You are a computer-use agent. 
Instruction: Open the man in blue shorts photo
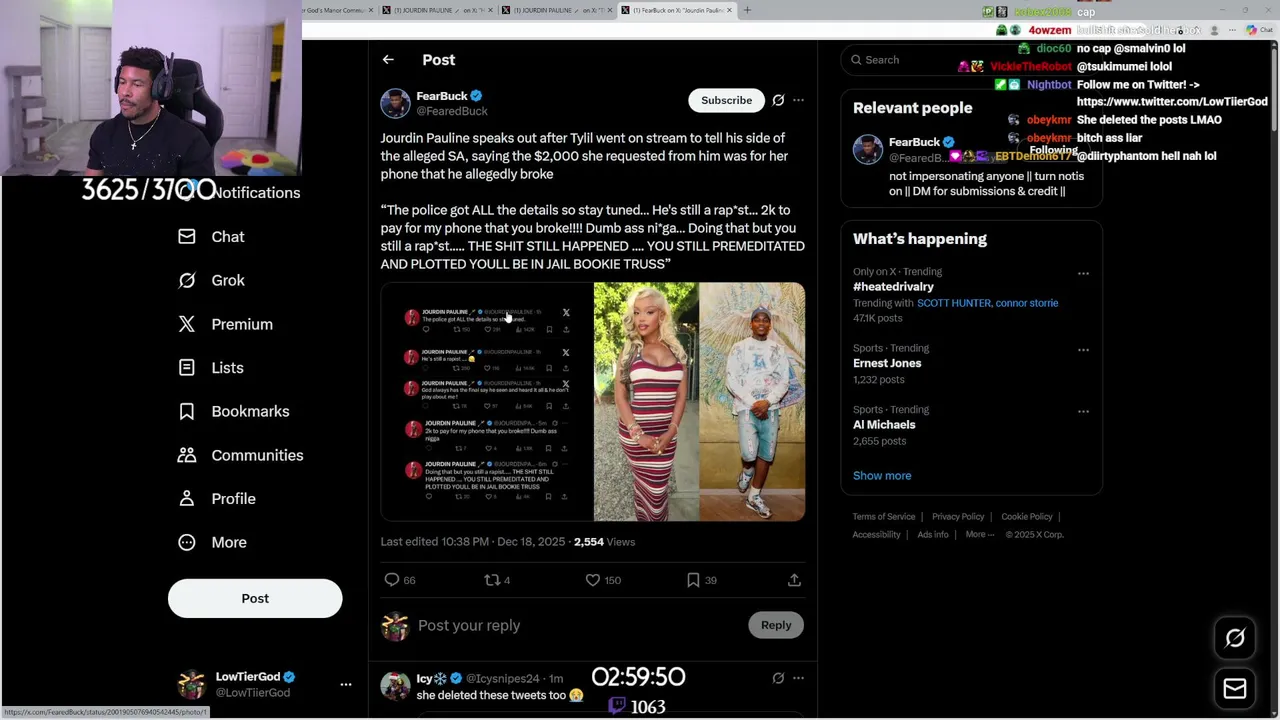click(x=752, y=402)
